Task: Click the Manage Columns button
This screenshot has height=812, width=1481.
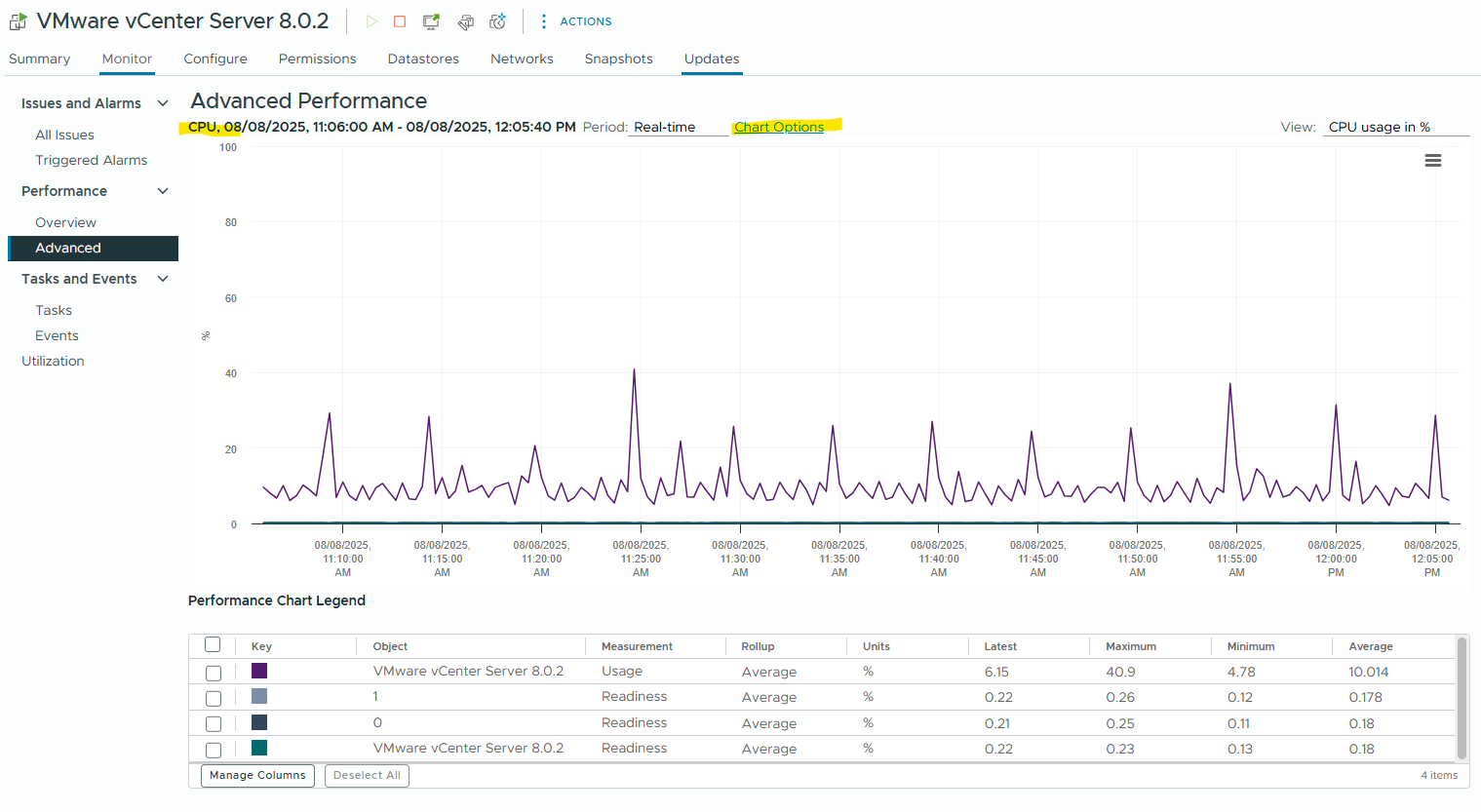Action: pos(257,776)
